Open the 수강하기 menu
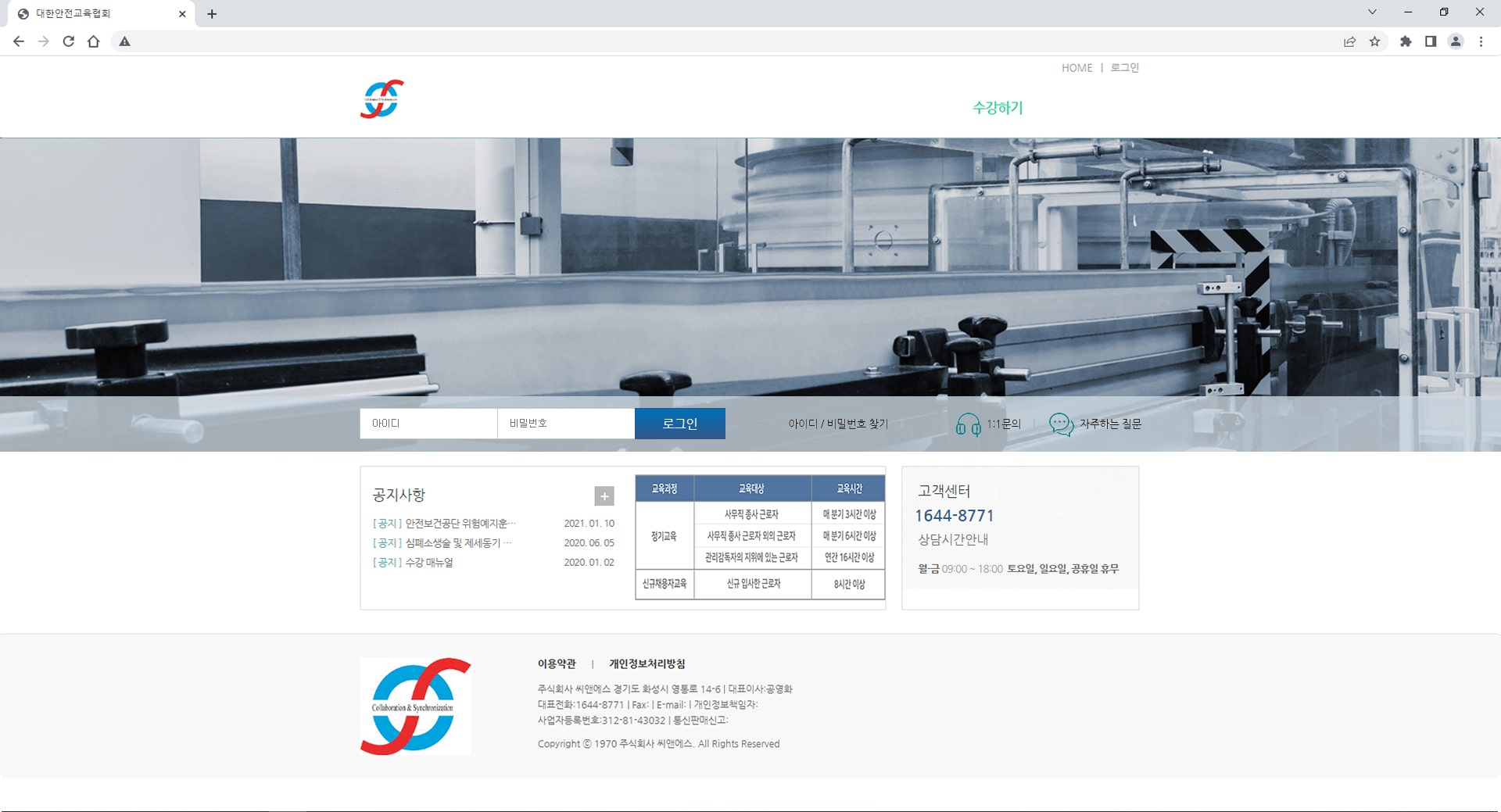Viewport: 1501px width, 812px height. pyautogui.click(x=997, y=108)
